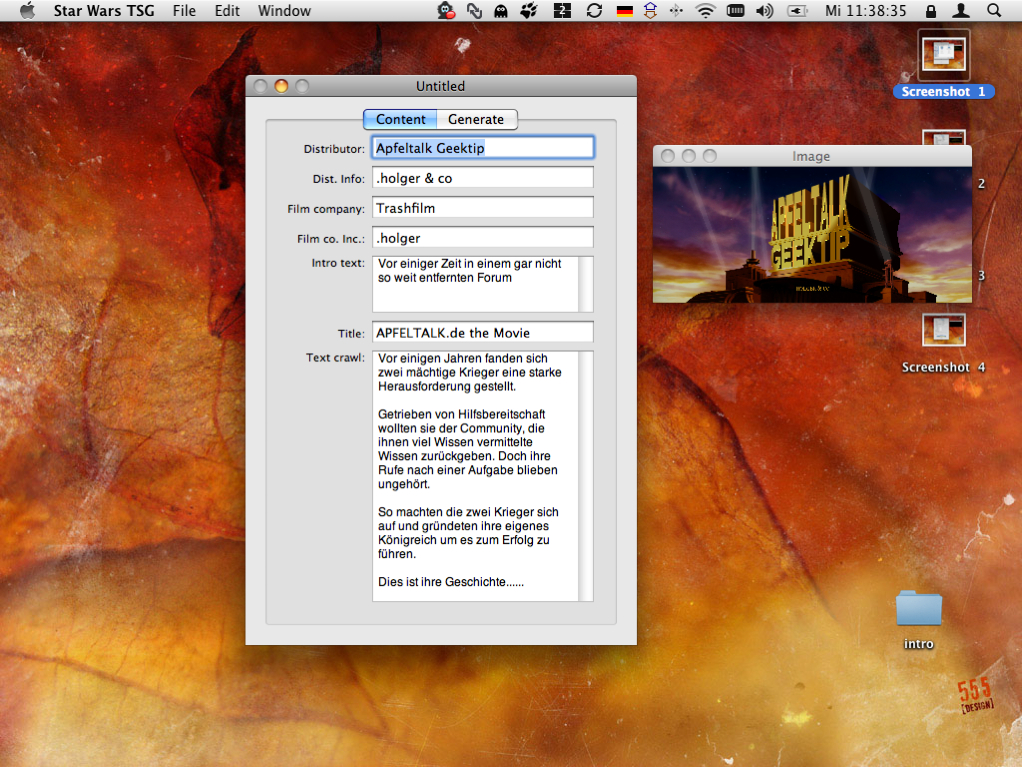Viewport: 1022px width, 767px height.
Task: Click the Apfeltalk Geektip preview image
Action: click(x=812, y=235)
